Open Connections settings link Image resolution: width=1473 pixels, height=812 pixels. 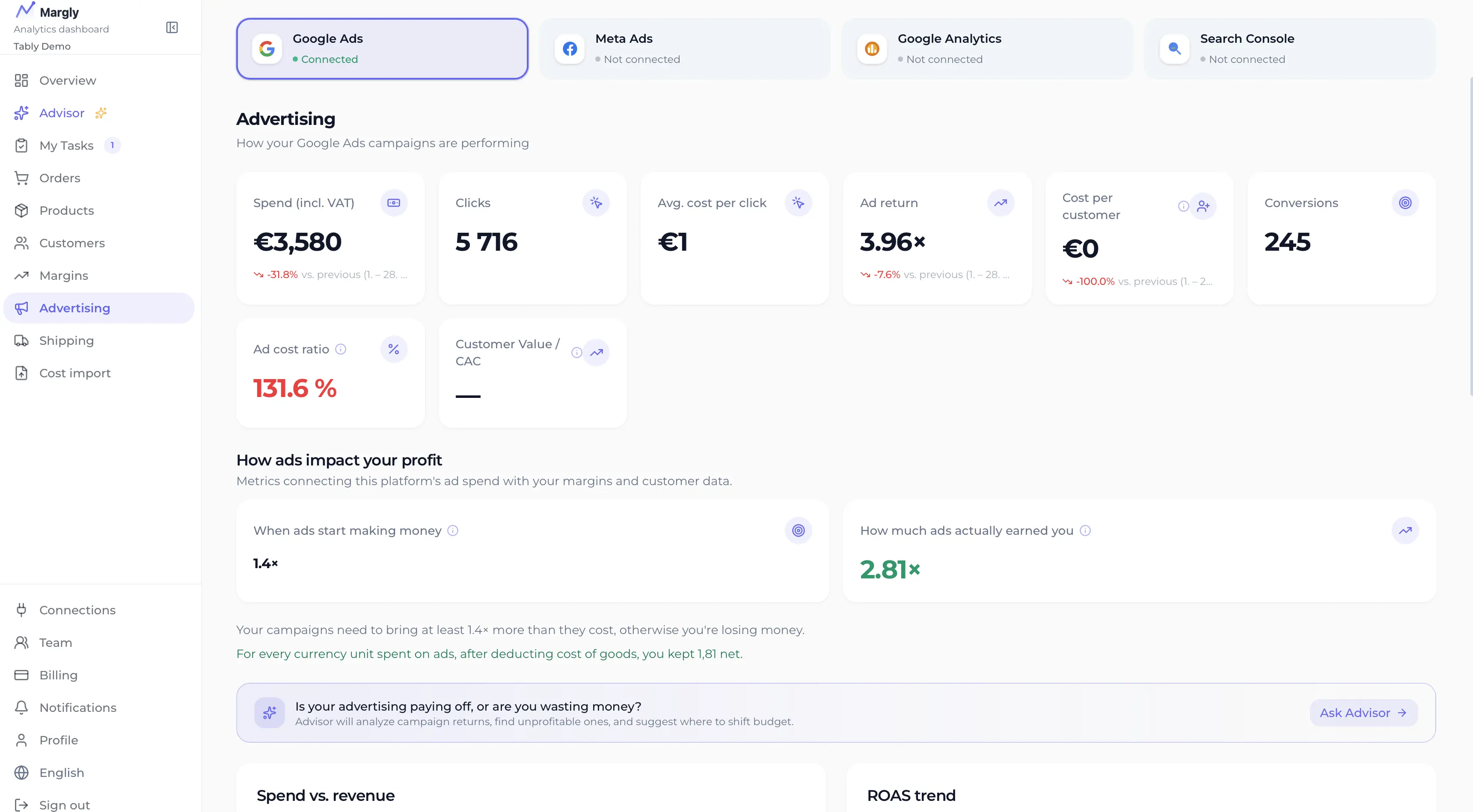(99, 610)
